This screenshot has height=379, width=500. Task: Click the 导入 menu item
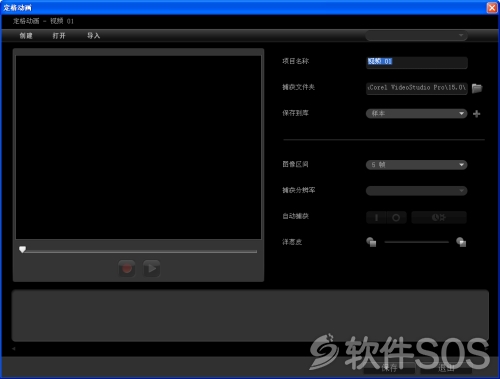(93, 36)
